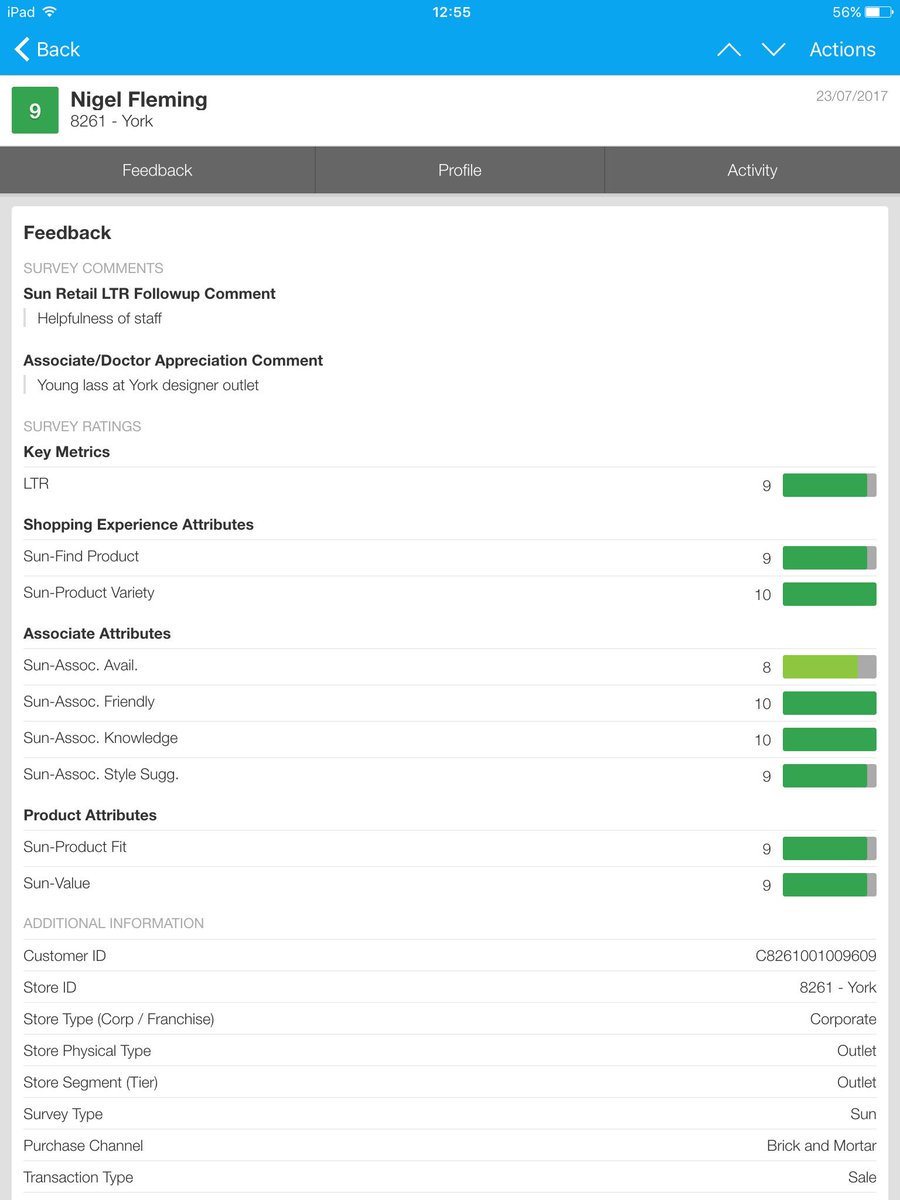Tap the Store ID 8261 - York value
Screen dimensions: 900x1200
838,987
